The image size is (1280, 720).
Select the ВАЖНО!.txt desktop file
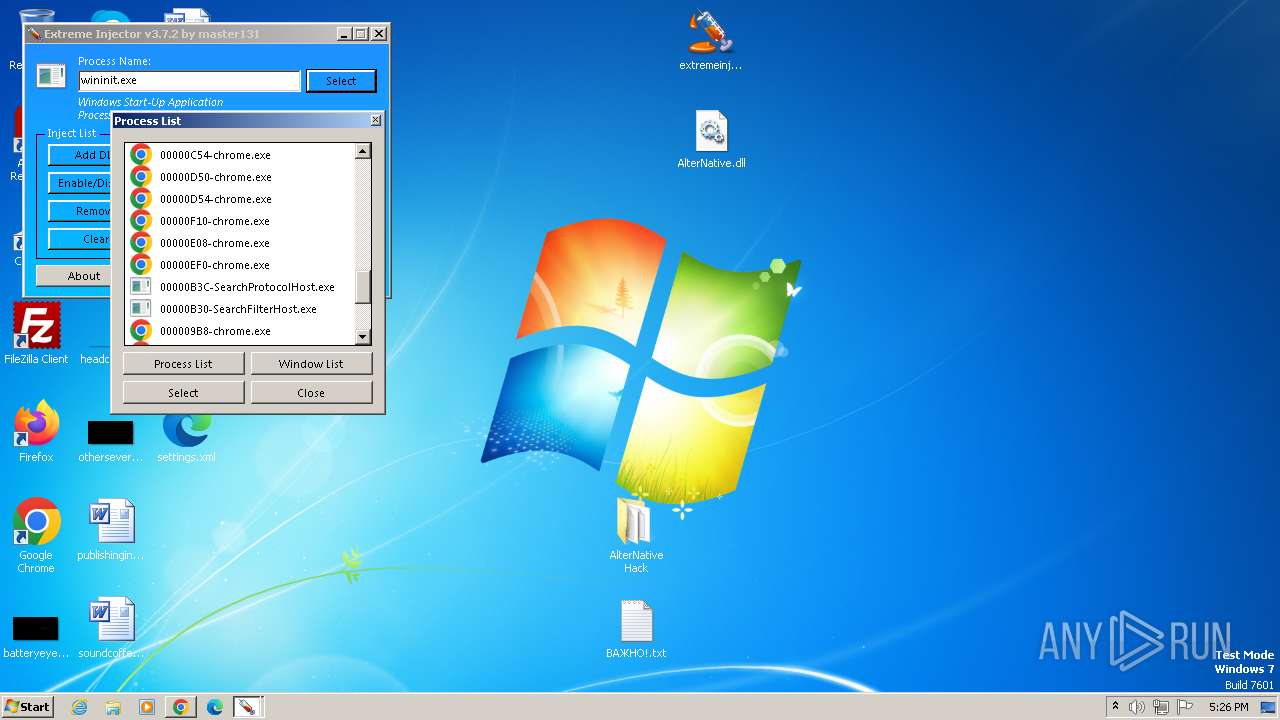[x=636, y=629]
